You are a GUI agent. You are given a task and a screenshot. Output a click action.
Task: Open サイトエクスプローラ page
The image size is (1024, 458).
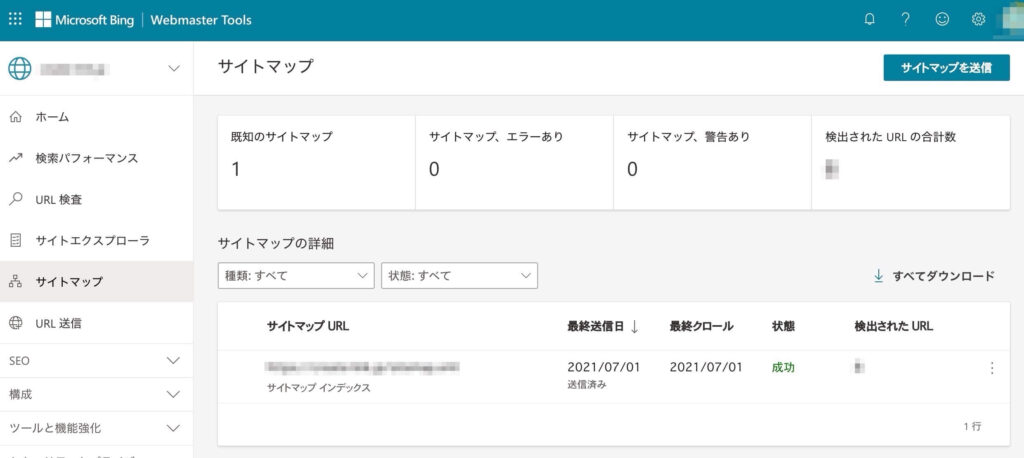96,240
